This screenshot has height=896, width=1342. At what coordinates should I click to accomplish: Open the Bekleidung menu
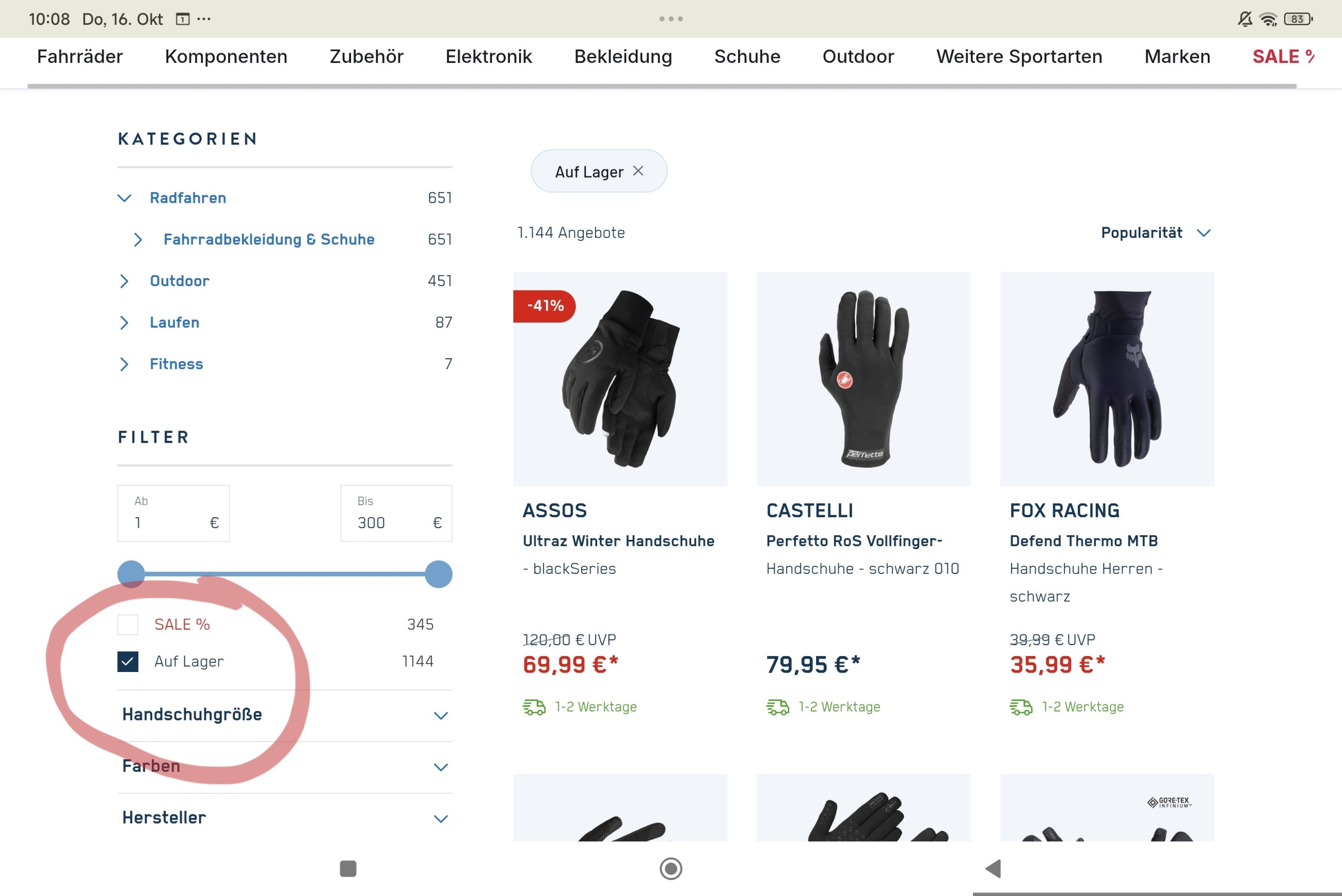click(622, 57)
